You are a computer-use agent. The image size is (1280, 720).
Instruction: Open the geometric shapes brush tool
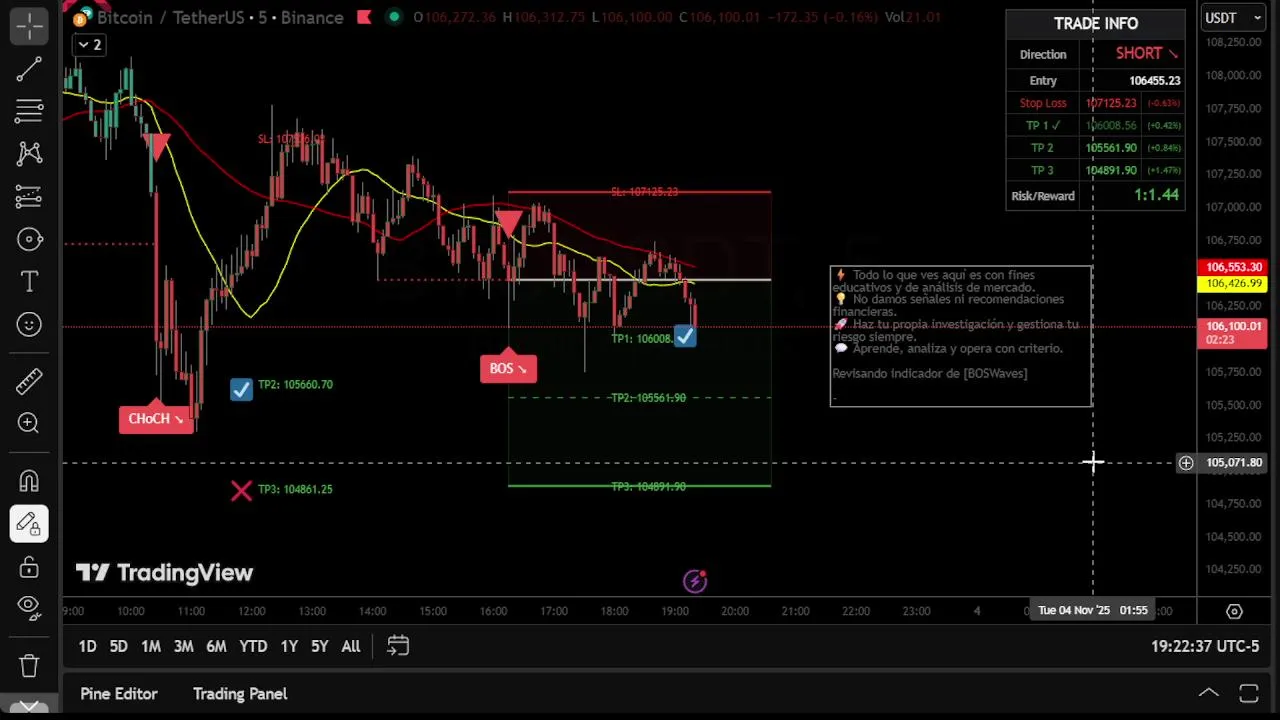[x=29, y=239]
